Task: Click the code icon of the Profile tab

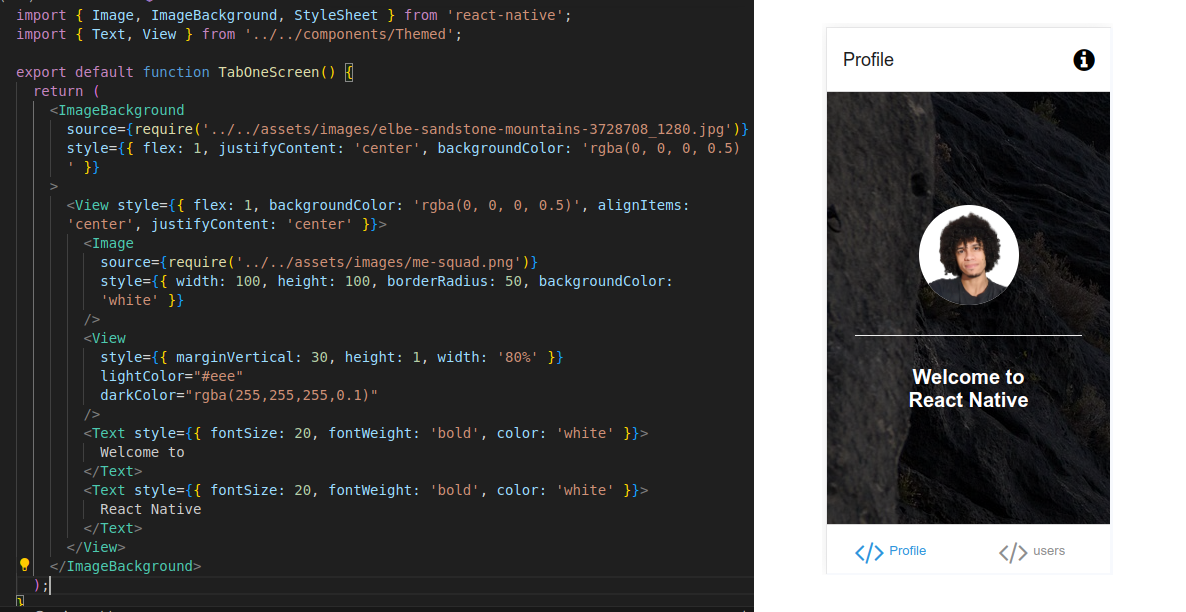Action: pyautogui.click(x=869, y=552)
